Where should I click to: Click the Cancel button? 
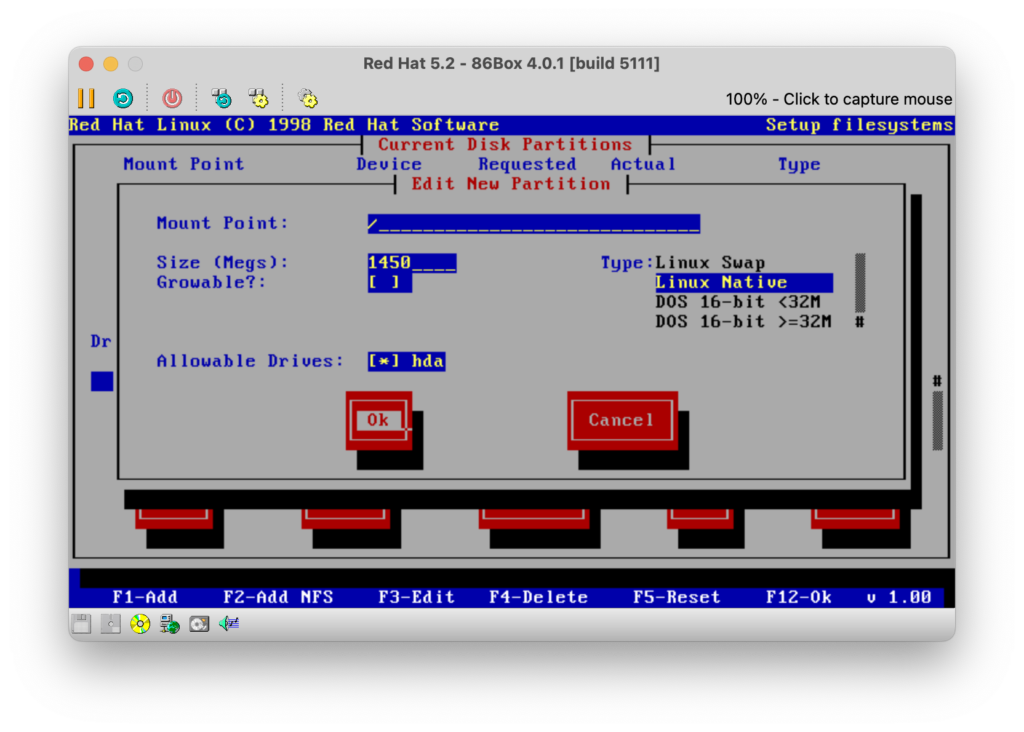tap(622, 420)
